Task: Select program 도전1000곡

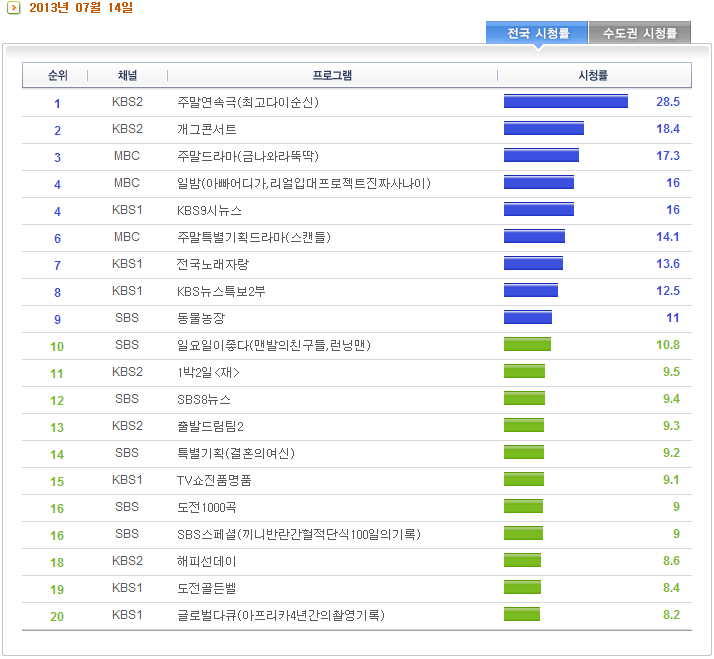Action: click(x=207, y=507)
